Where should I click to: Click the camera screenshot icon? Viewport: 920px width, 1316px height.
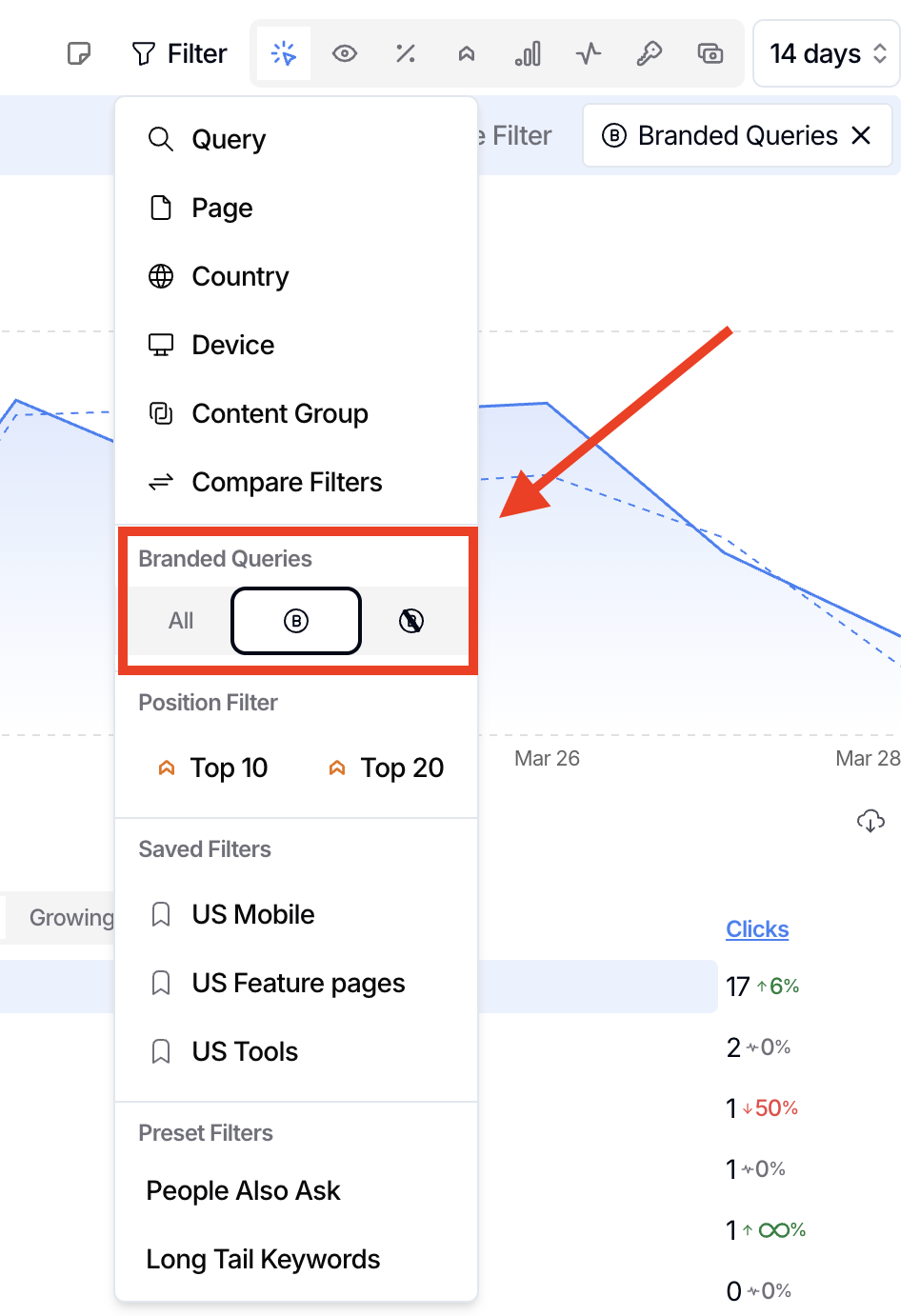[x=710, y=53]
